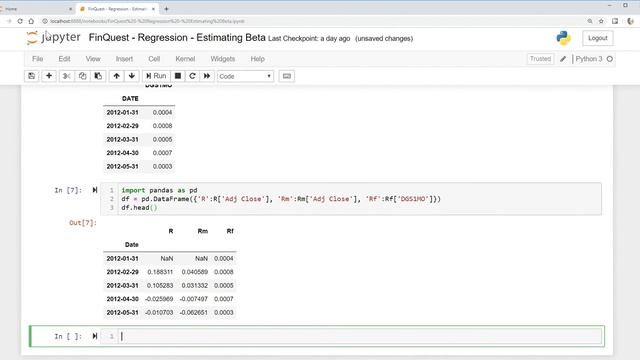The height and width of the screenshot is (360, 640).
Task: Click the Python logo icon
Action: [x=563, y=38]
